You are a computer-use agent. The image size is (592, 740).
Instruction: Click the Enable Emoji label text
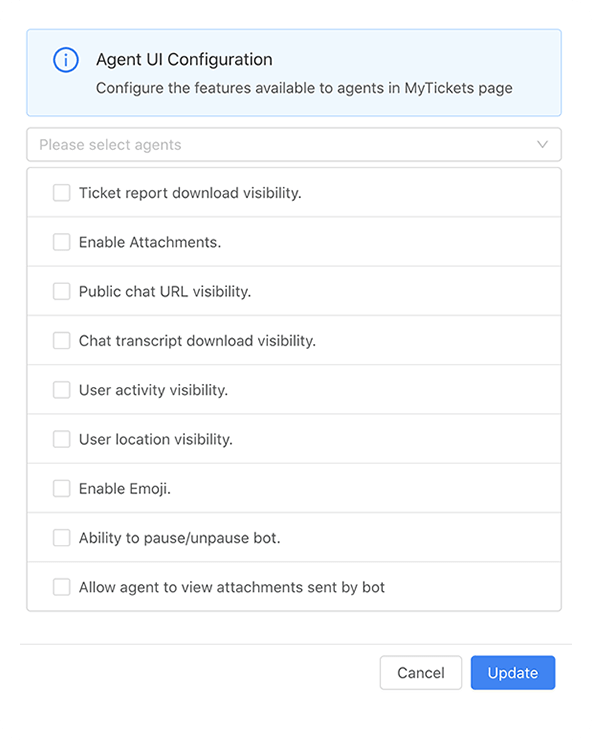(x=125, y=489)
